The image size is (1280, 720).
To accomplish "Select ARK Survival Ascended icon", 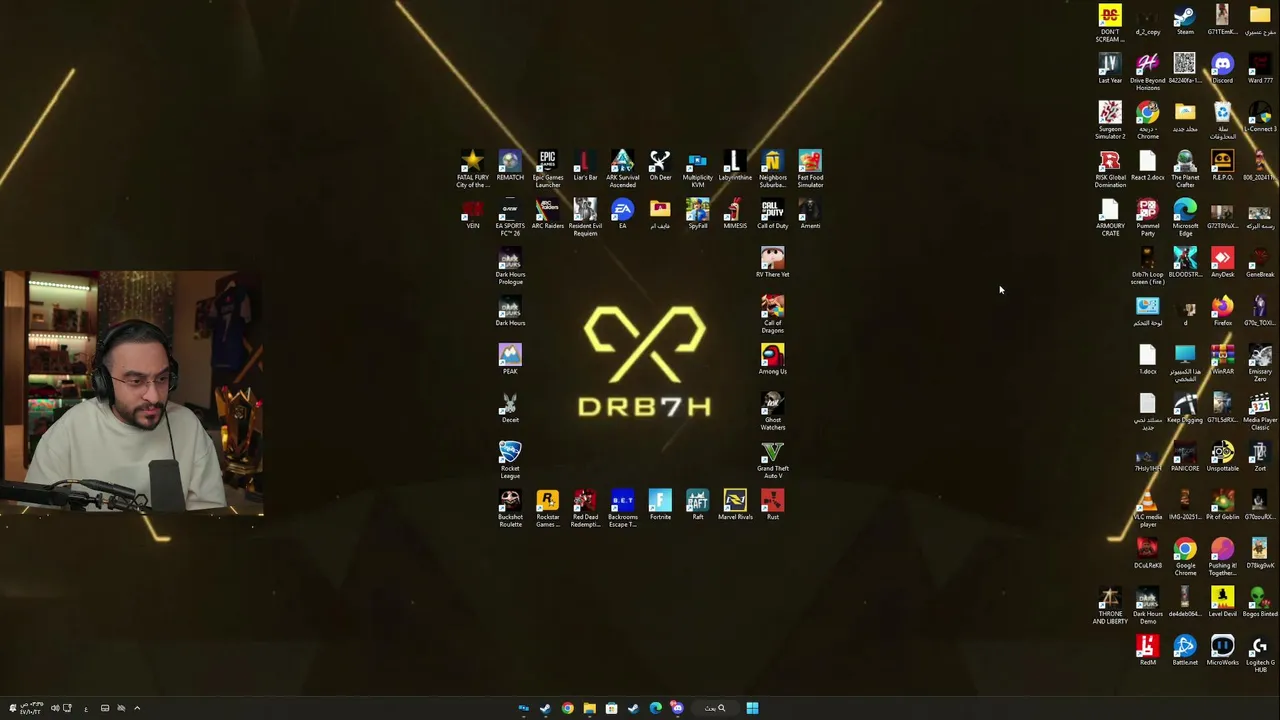I will pyautogui.click(x=622, y=169).
